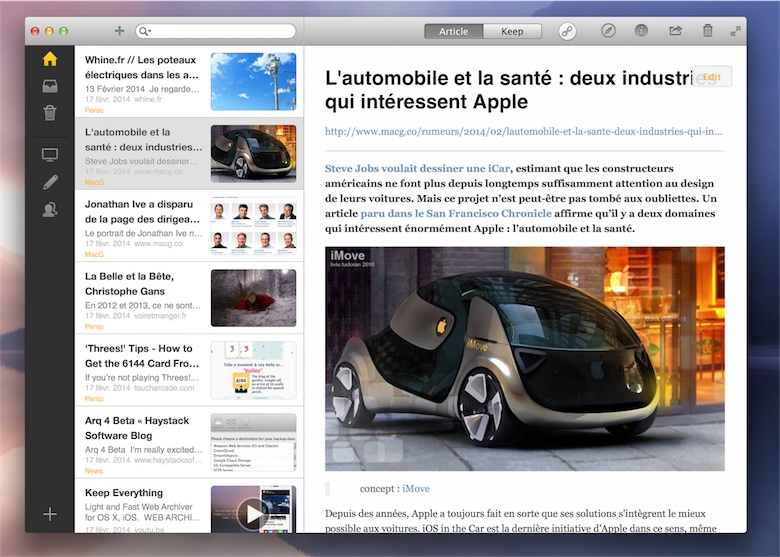The image size is (780, 557).
Task: Select the contacts icon in sidebar
Action: (x=50, y=209)
